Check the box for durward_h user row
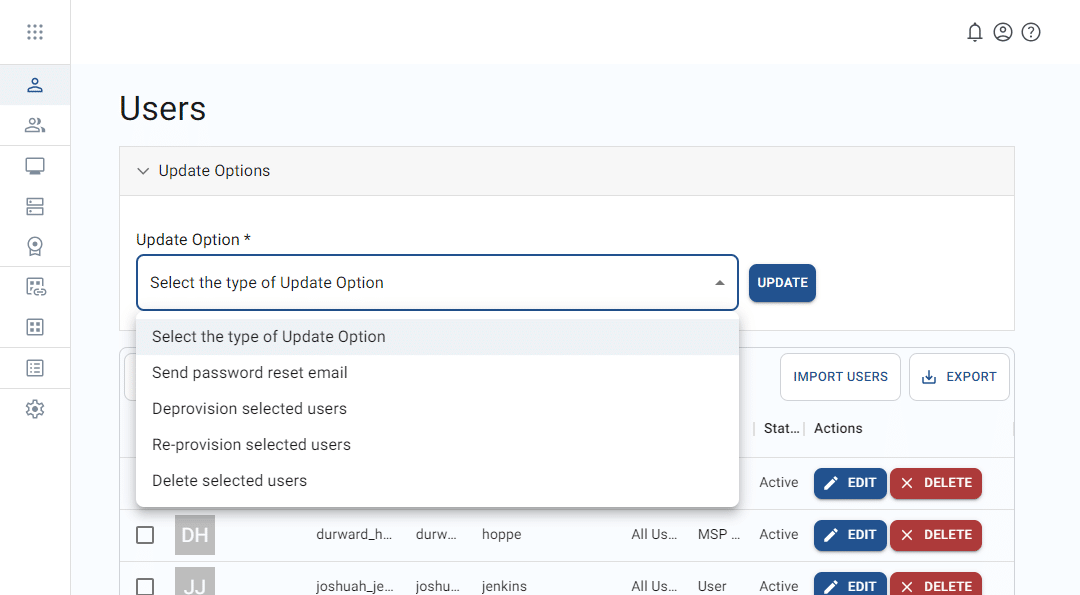Viewport: 1080px width, 595px height. [145, 535]
